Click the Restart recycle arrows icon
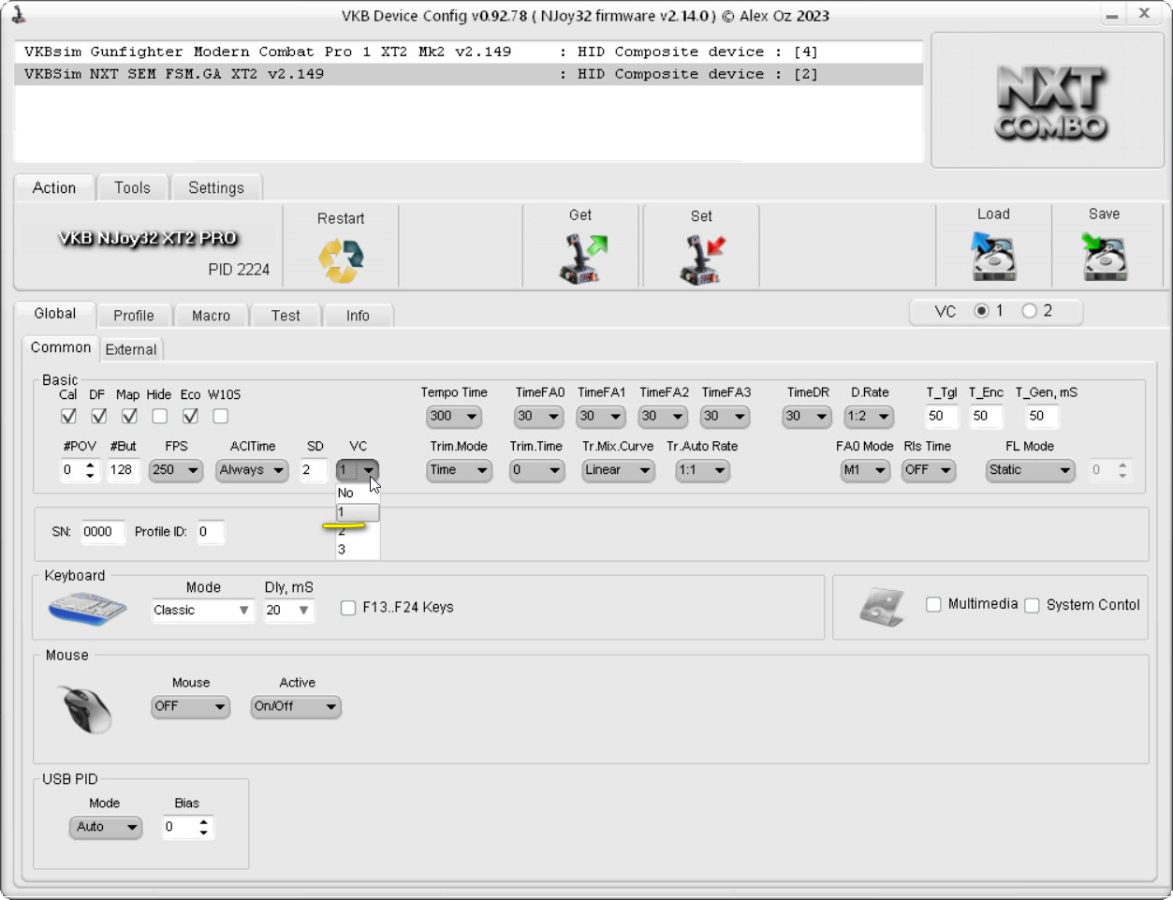The image size is (1173, 900). pyautogui.click(x=341, y=260)
